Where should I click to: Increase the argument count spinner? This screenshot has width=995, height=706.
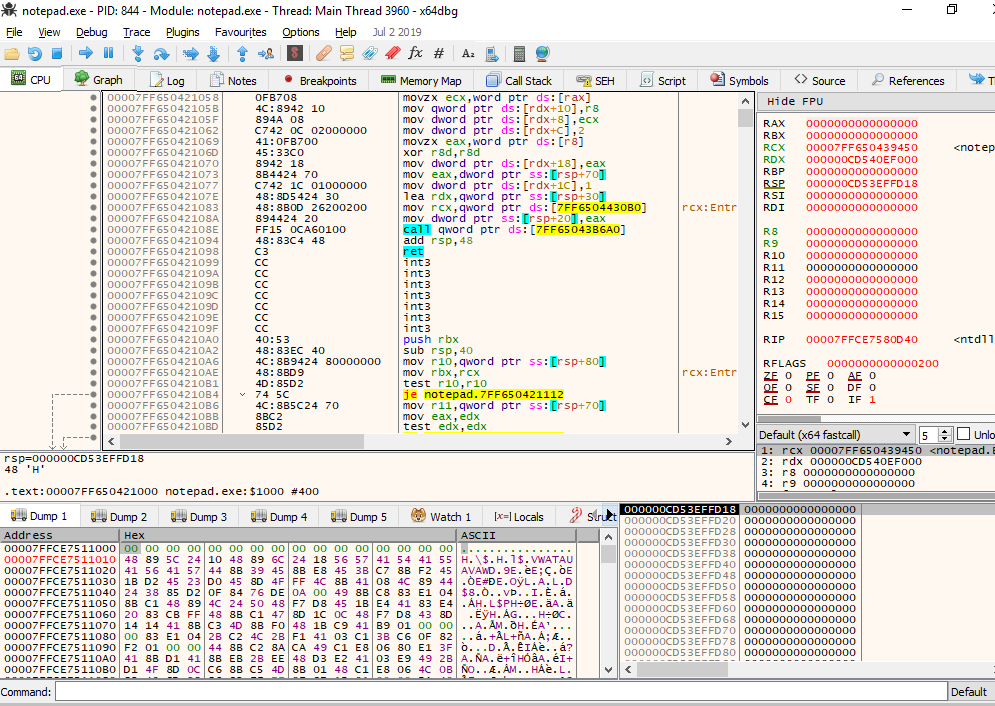(947, 431)
